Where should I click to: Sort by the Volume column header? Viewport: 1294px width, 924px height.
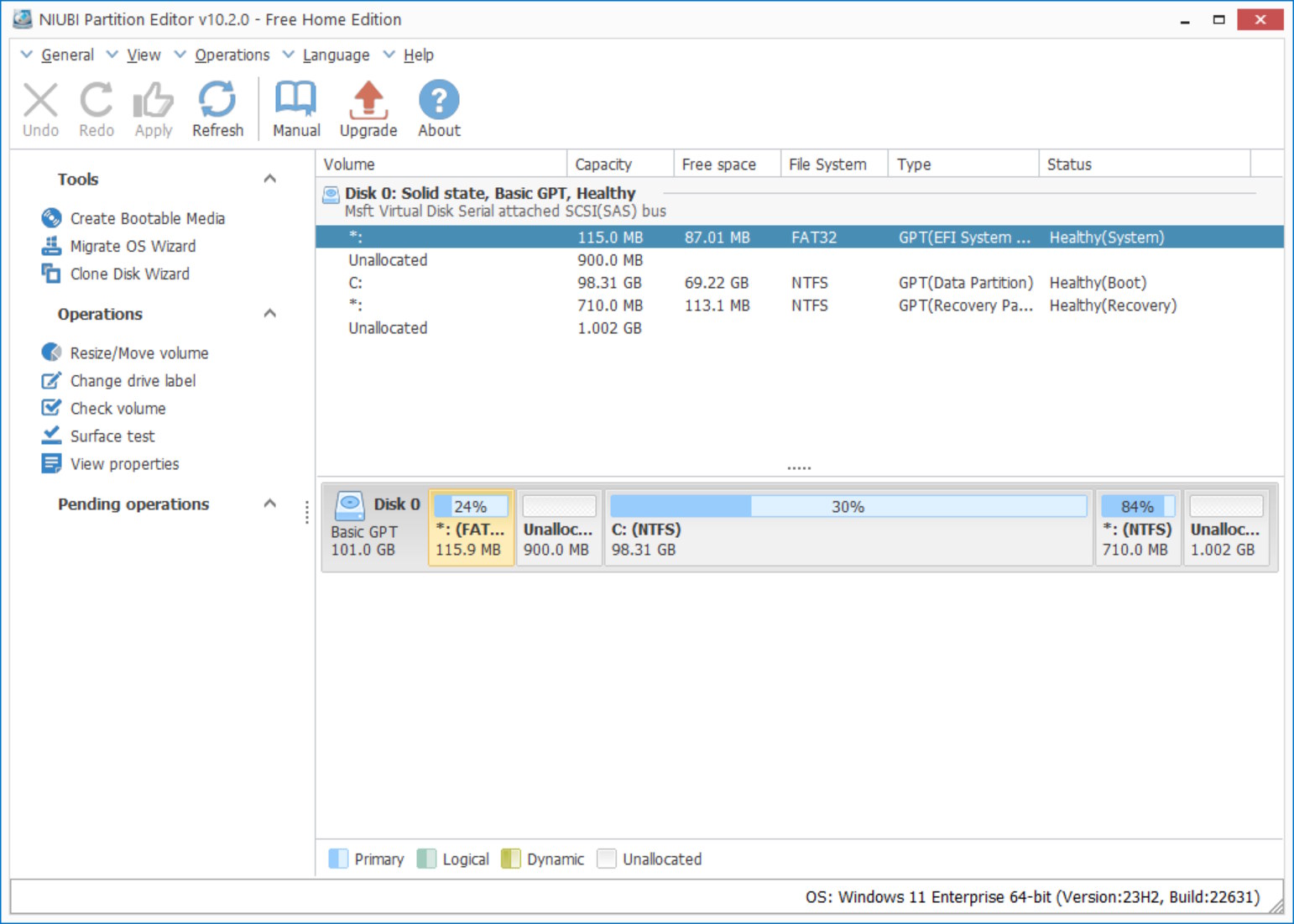click(441, 164)
